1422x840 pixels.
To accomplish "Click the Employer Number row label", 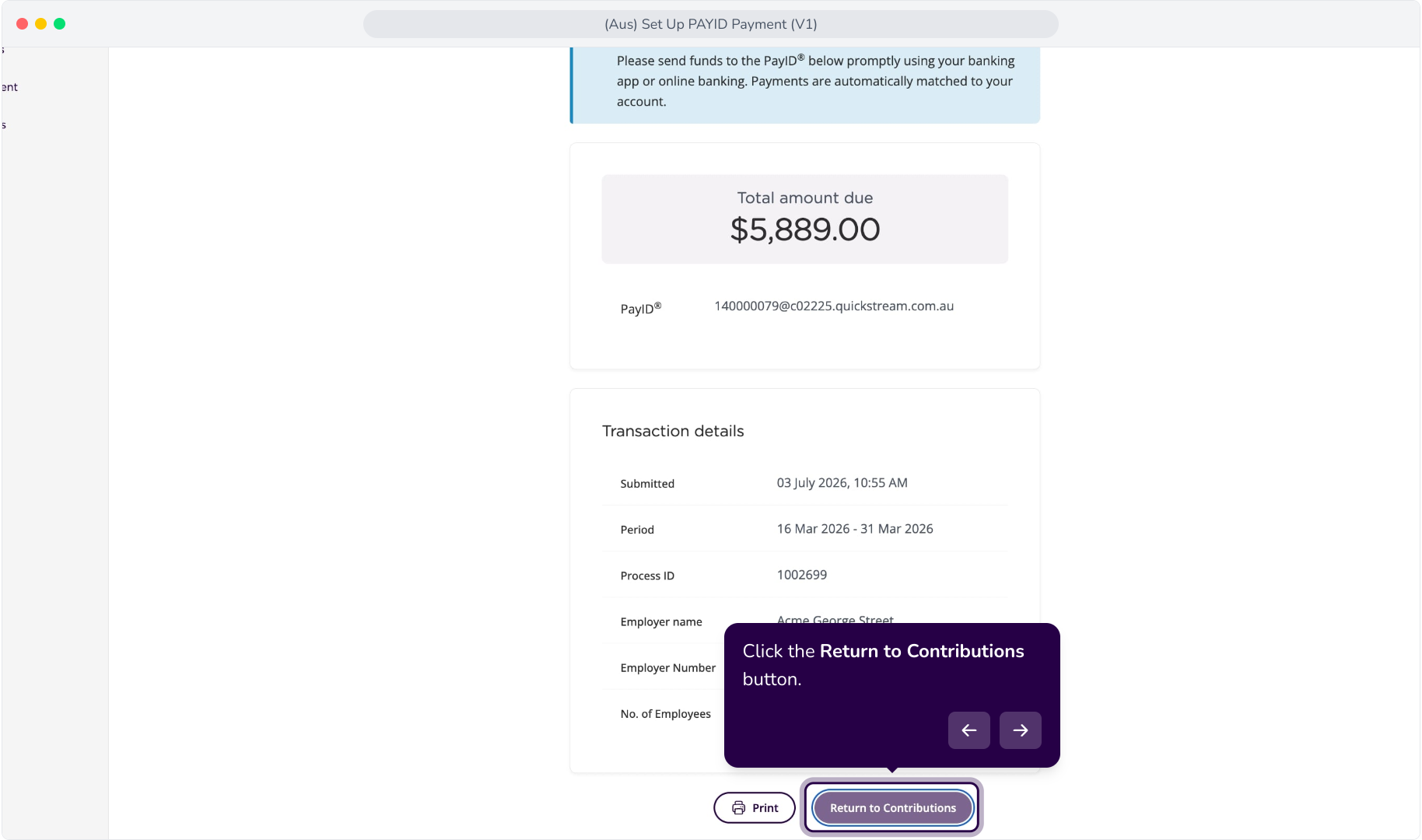I will coord(667,668).
